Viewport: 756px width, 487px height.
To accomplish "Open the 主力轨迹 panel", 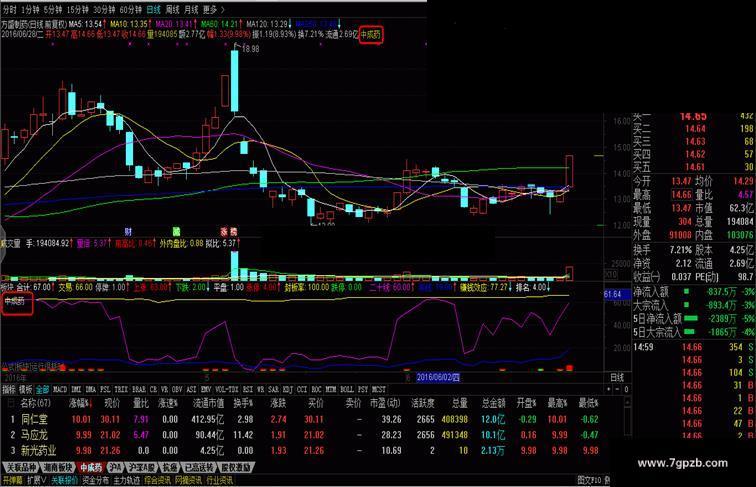I will pos(126,481).
